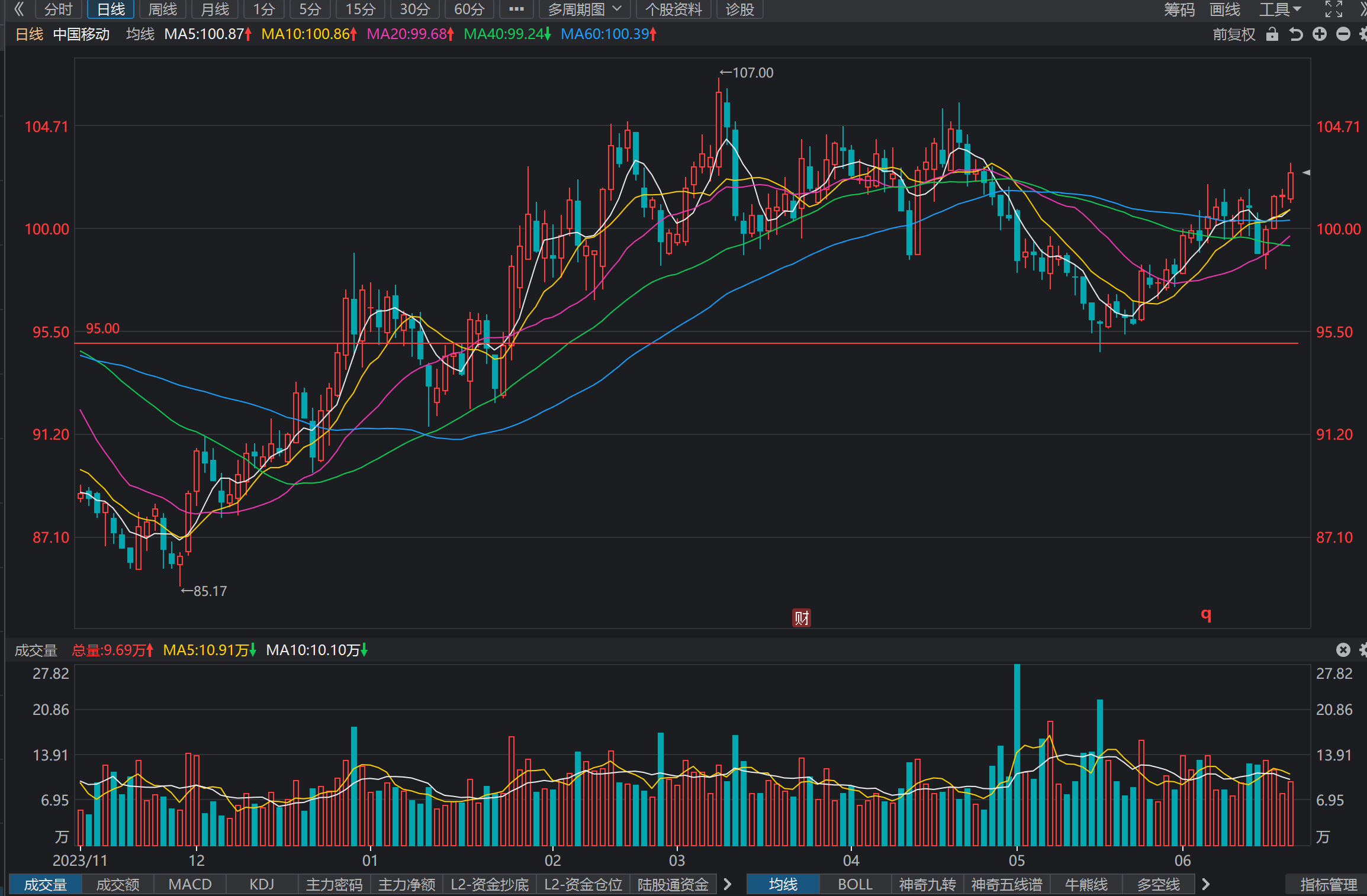Click volume 总量:9.69万 label

pos(112,650)
